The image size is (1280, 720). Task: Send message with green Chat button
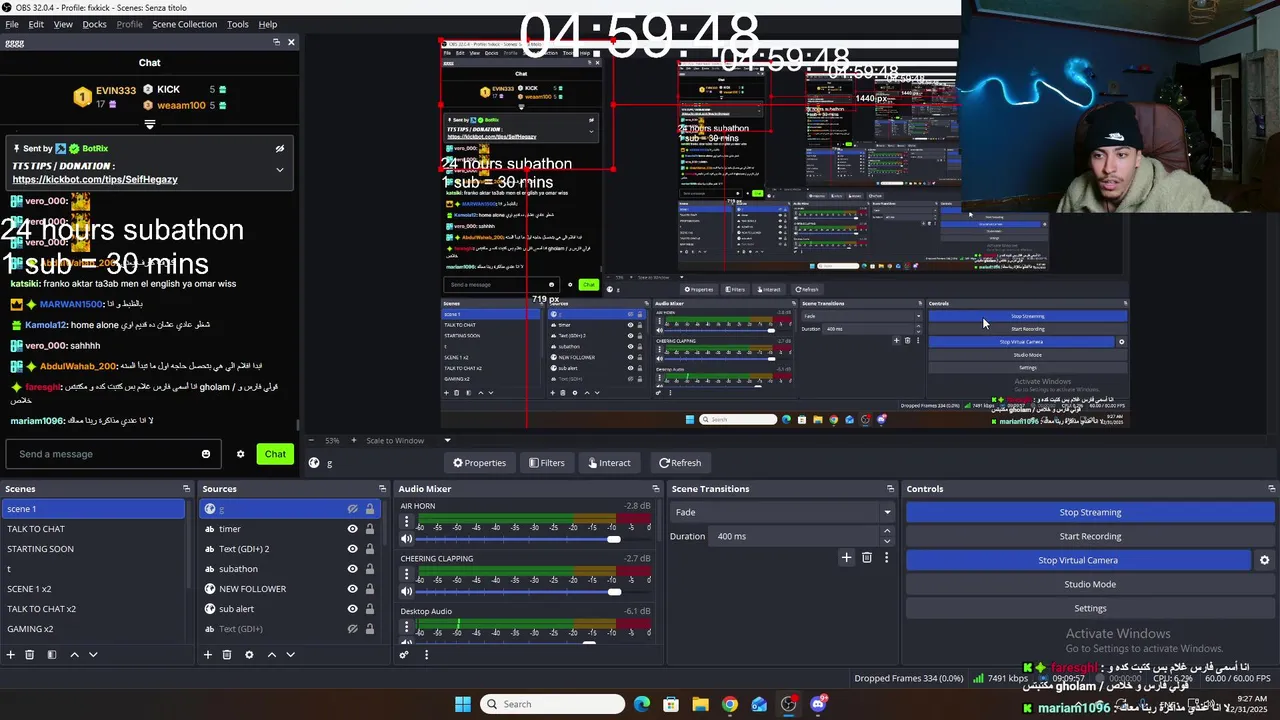(275, 454)
